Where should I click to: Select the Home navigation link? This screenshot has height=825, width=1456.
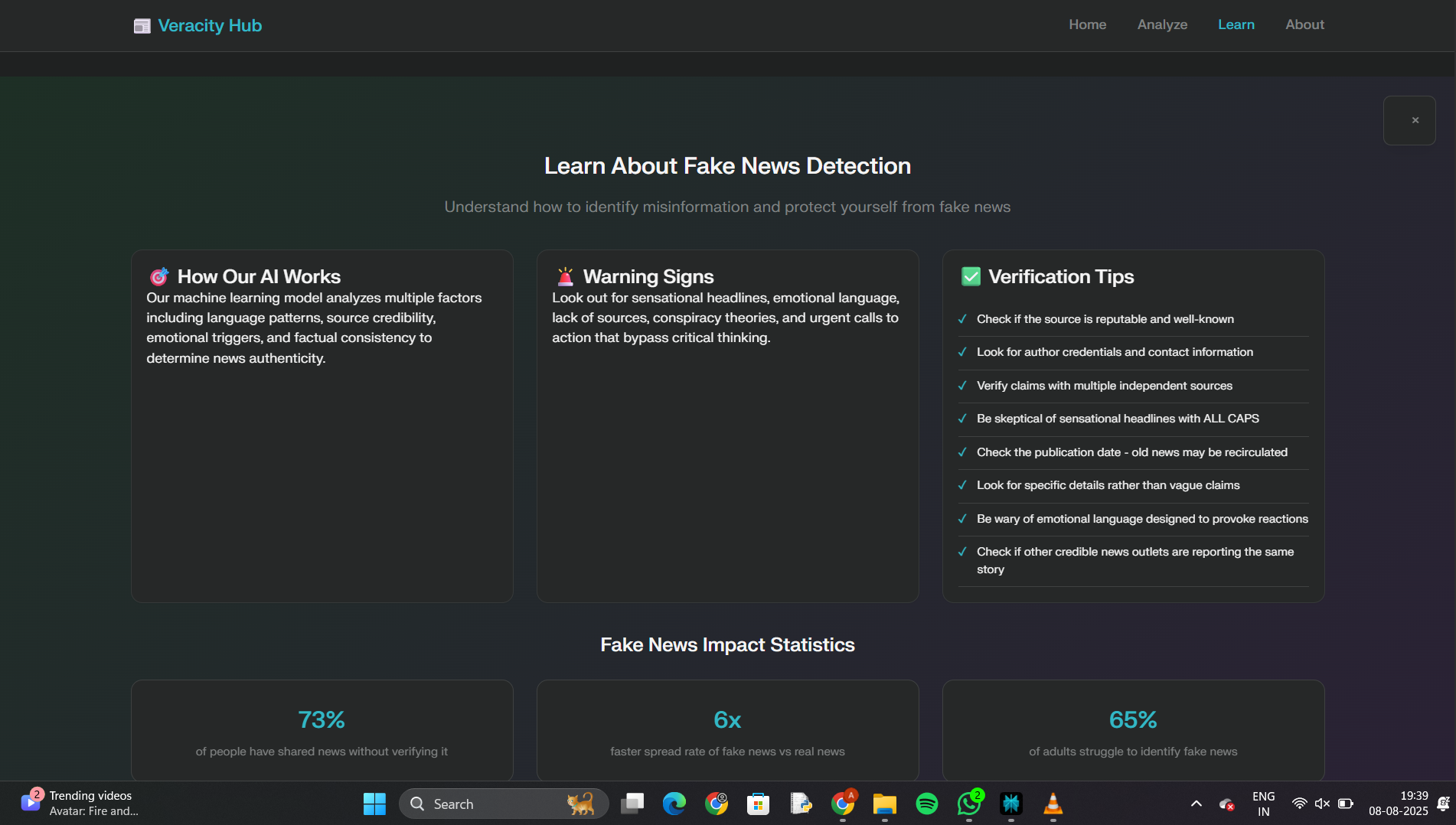point(1087,24)
